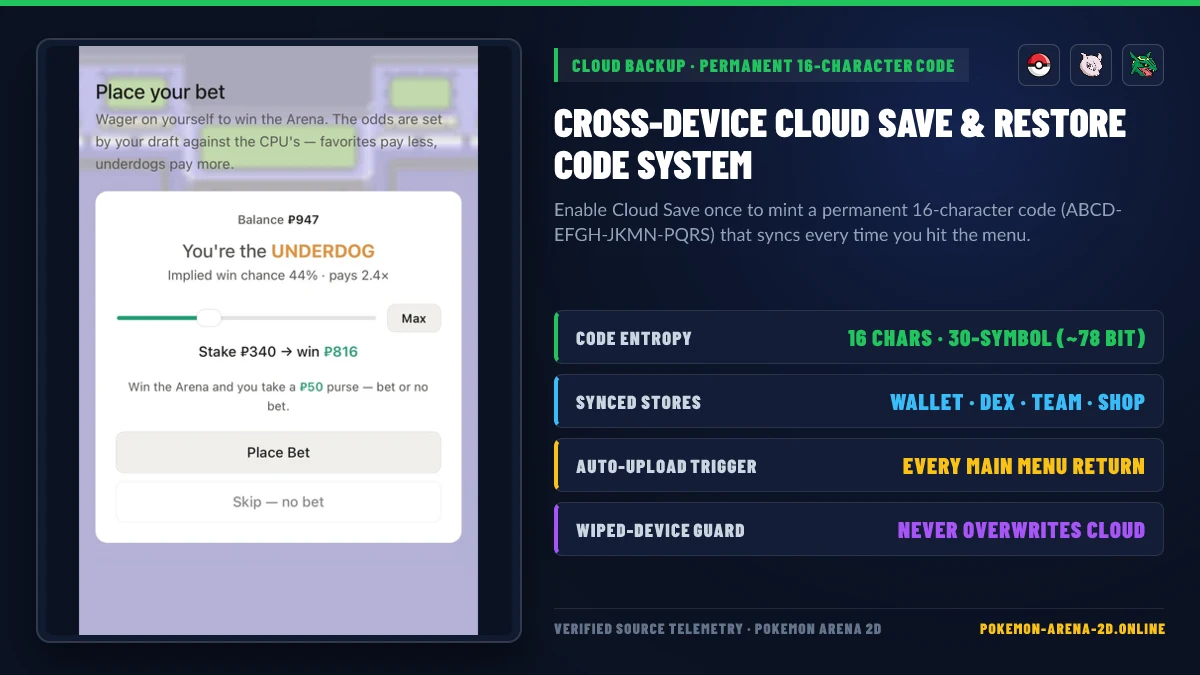Select the Synced Stores row
Viewport: 1200px width, 675px height.
859,402
